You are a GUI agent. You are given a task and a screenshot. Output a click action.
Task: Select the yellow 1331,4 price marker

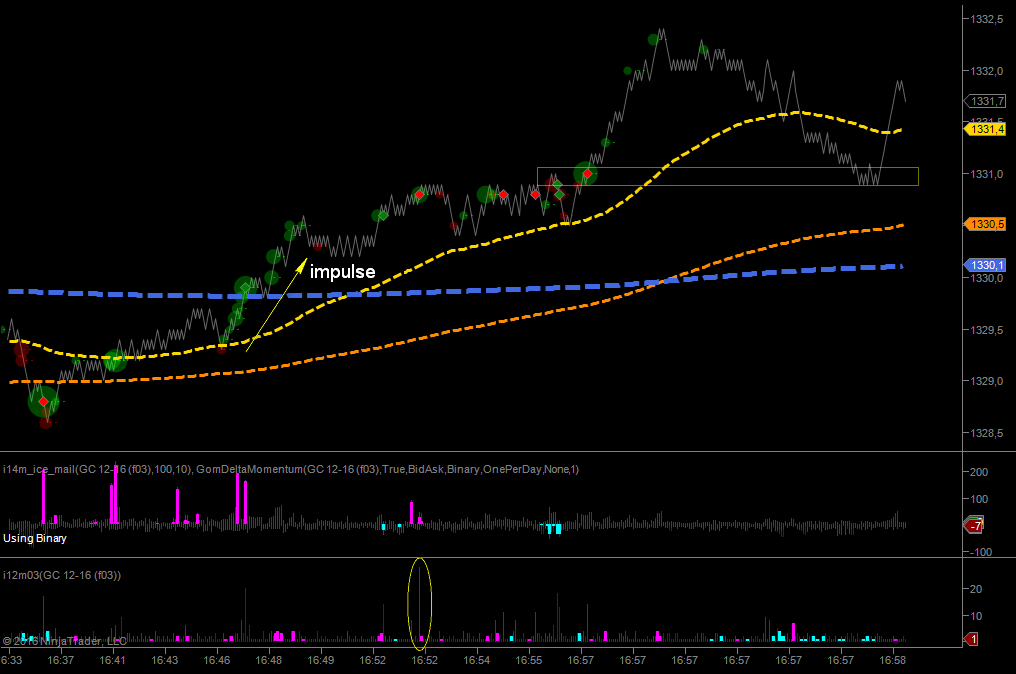point(987,129)
